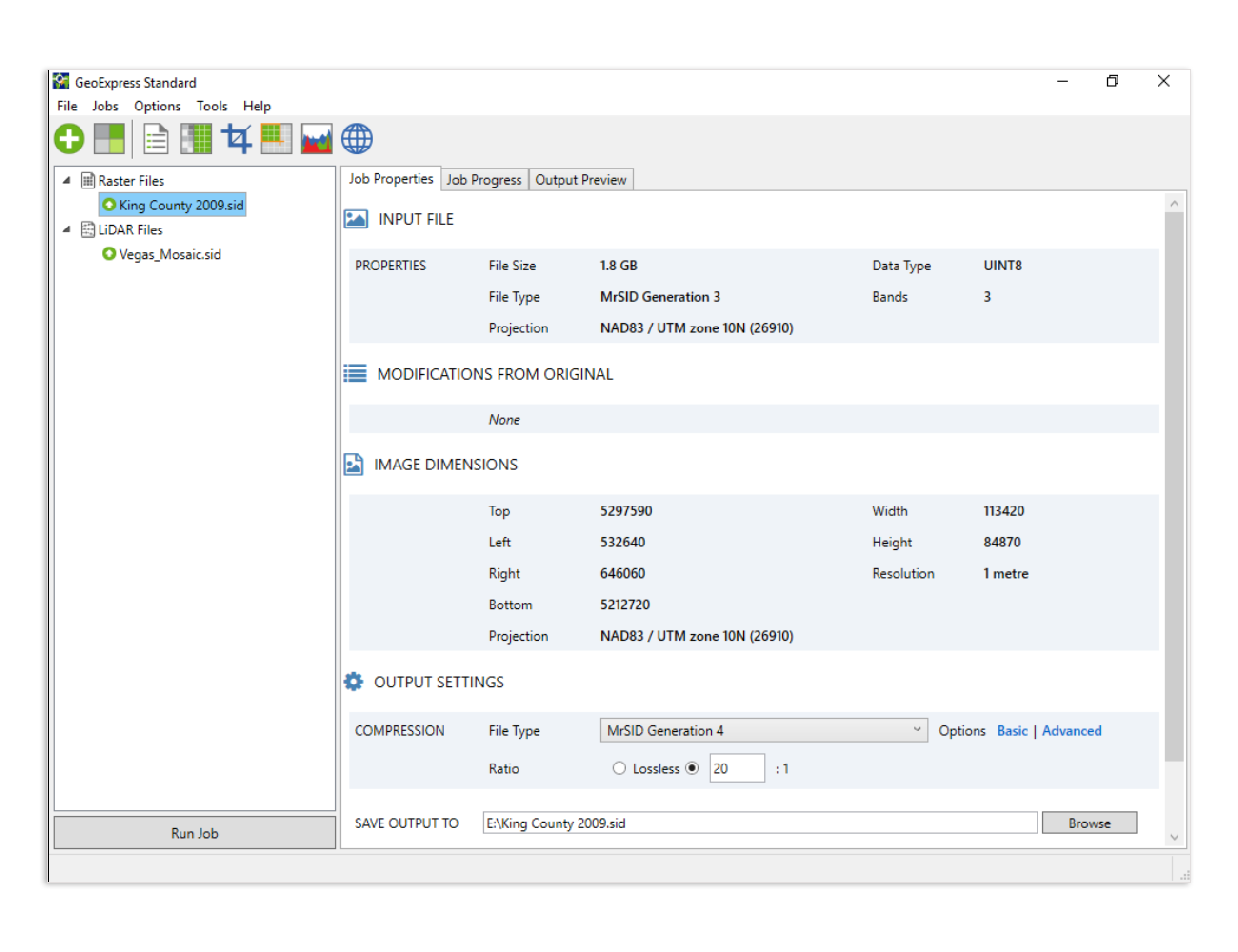Click the yellow-green grid tile icon

pos(277,139)
